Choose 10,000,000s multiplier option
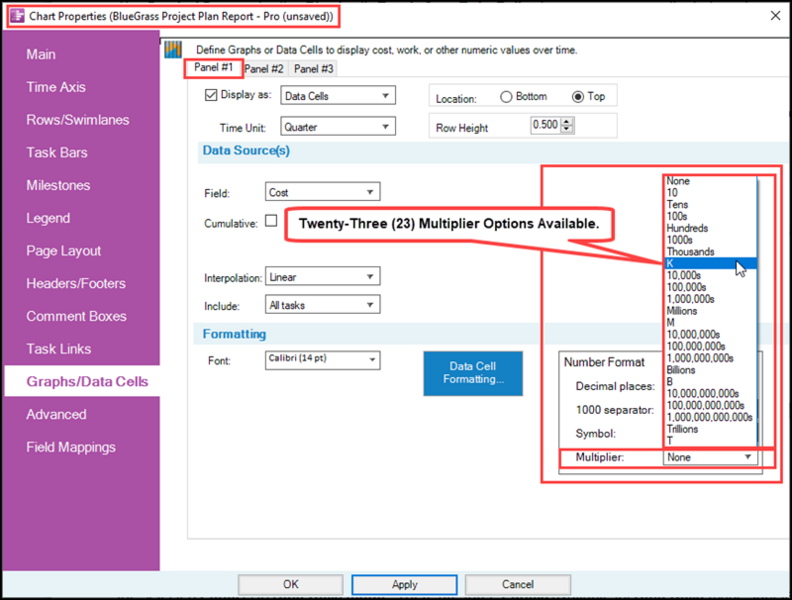The height and width of the screenshot is (600, 792). (x=710, y=334)
